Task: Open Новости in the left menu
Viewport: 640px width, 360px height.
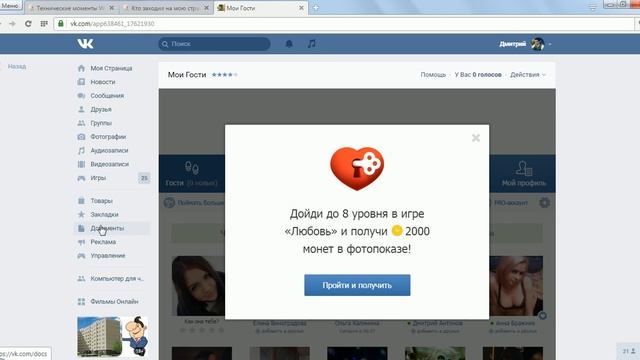Action: click(102, 82)
